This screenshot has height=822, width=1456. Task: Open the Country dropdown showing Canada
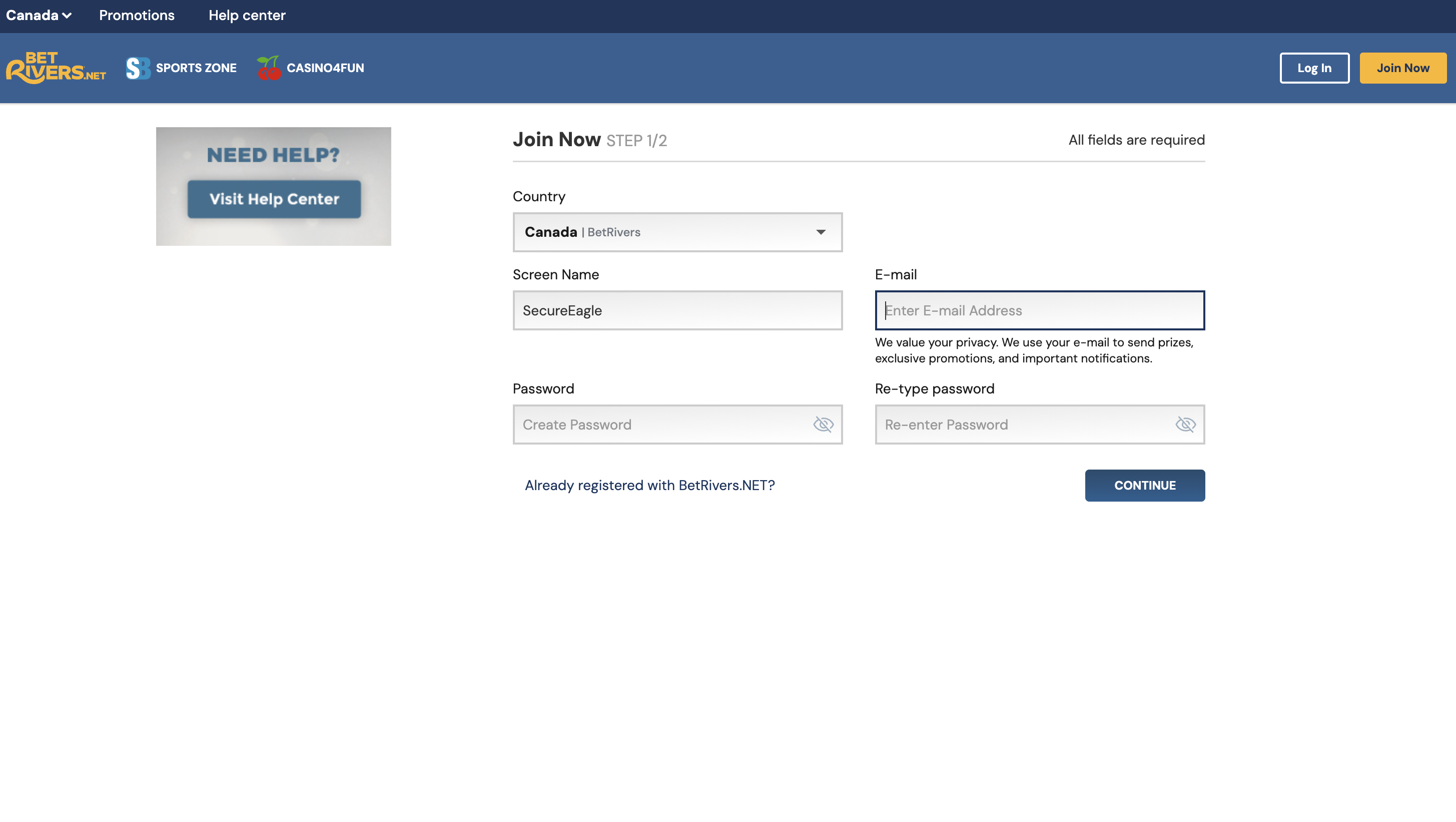tap(677, 232)
